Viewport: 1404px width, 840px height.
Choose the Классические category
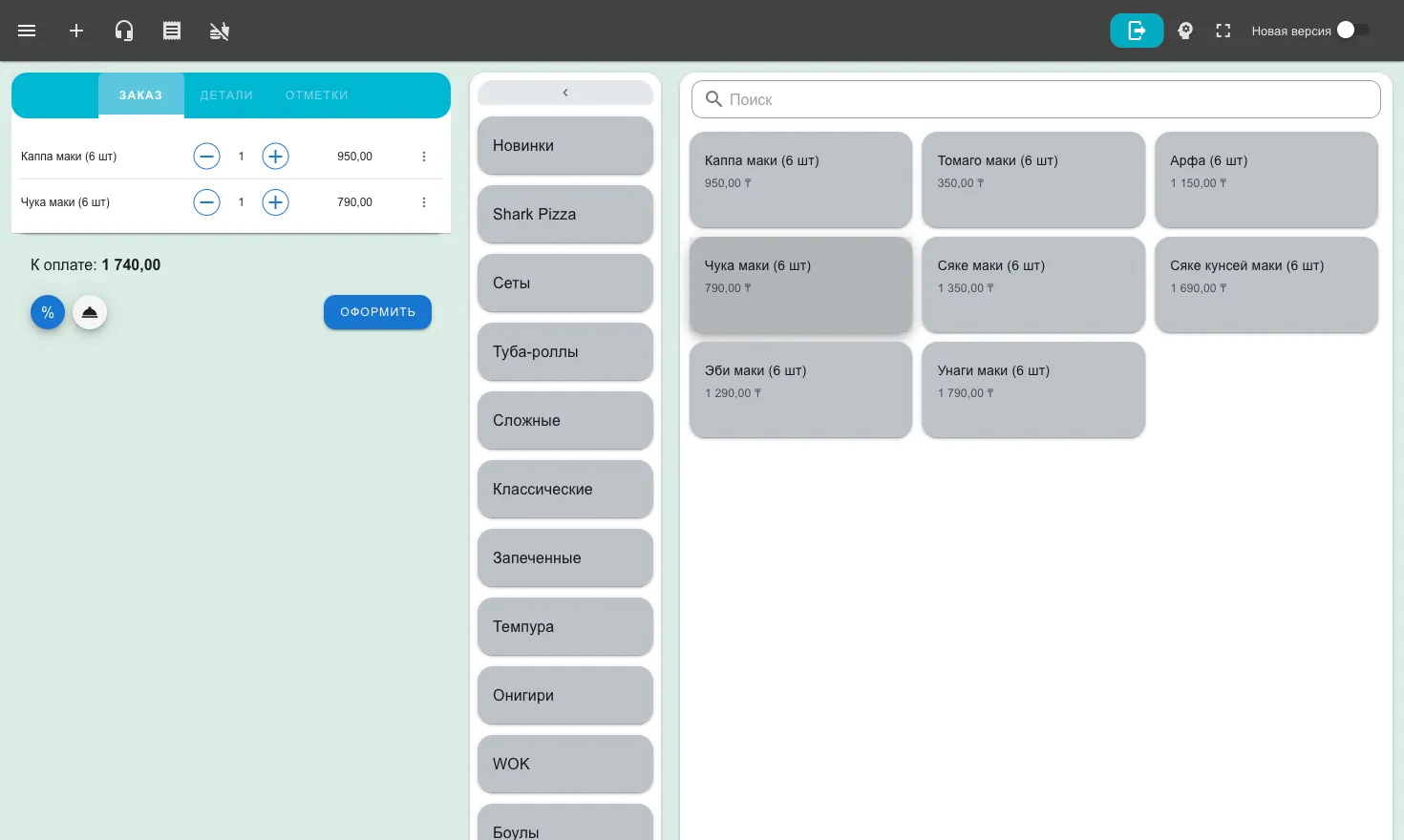[565, 489]
